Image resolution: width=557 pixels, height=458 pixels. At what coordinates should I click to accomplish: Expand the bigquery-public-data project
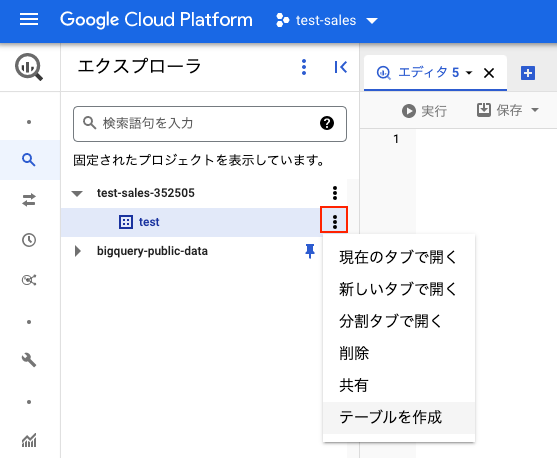(x=77, y=251)
